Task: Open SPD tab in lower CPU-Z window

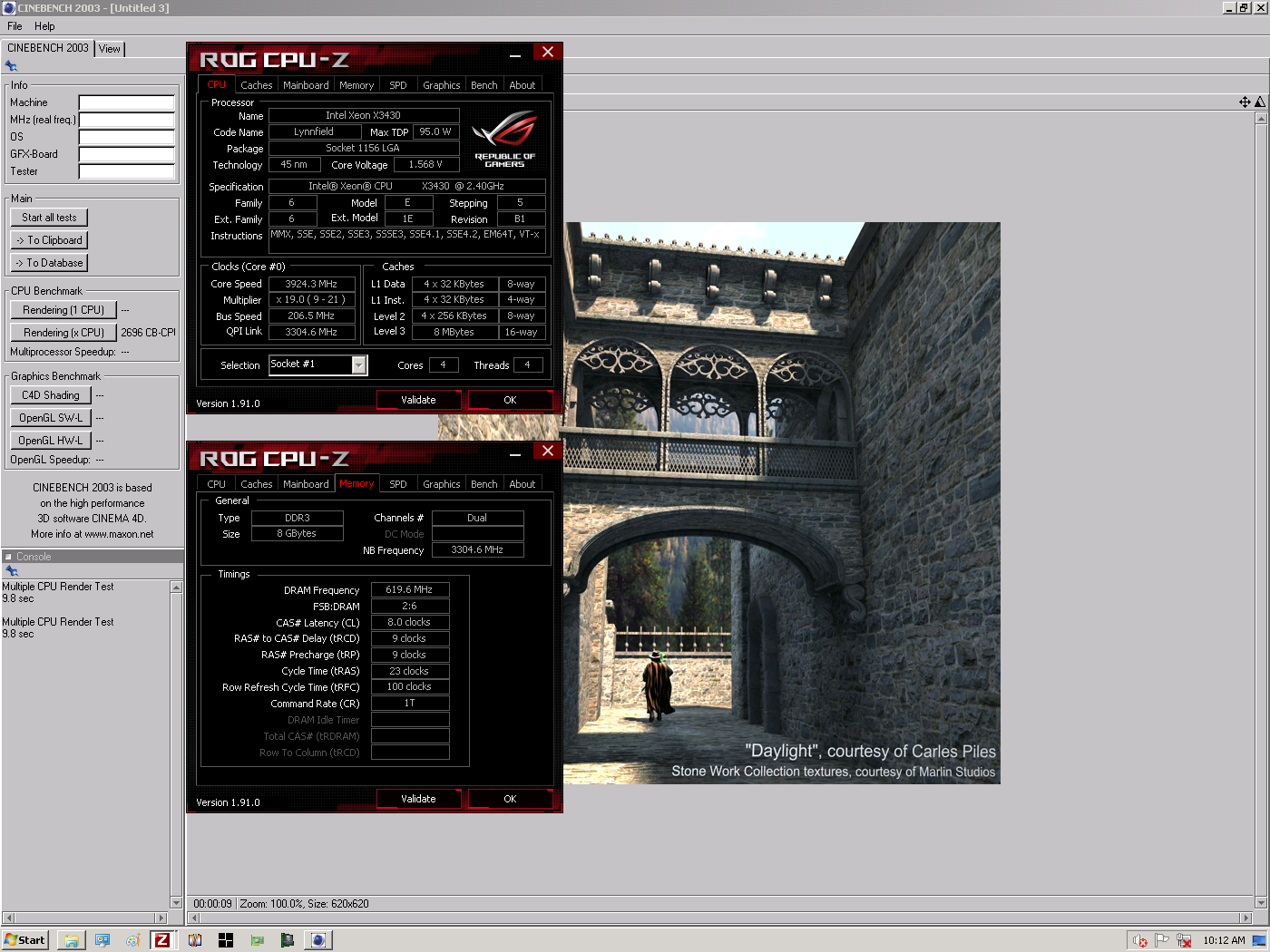Action: [x=398, y=484]
